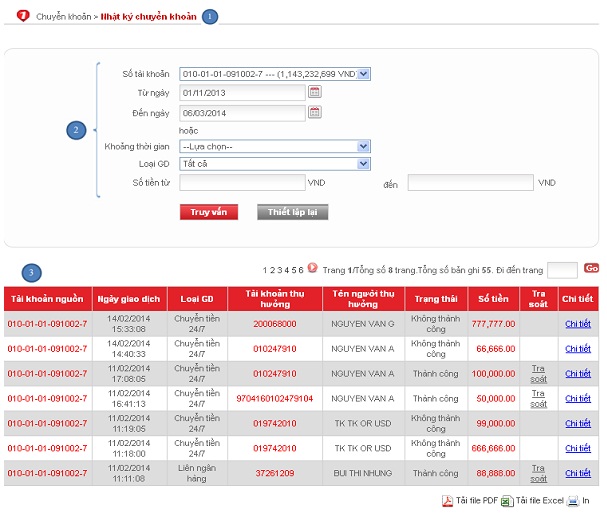Open the calendar icon for Đến ngày
607x514 pixels.
point(315,112)
